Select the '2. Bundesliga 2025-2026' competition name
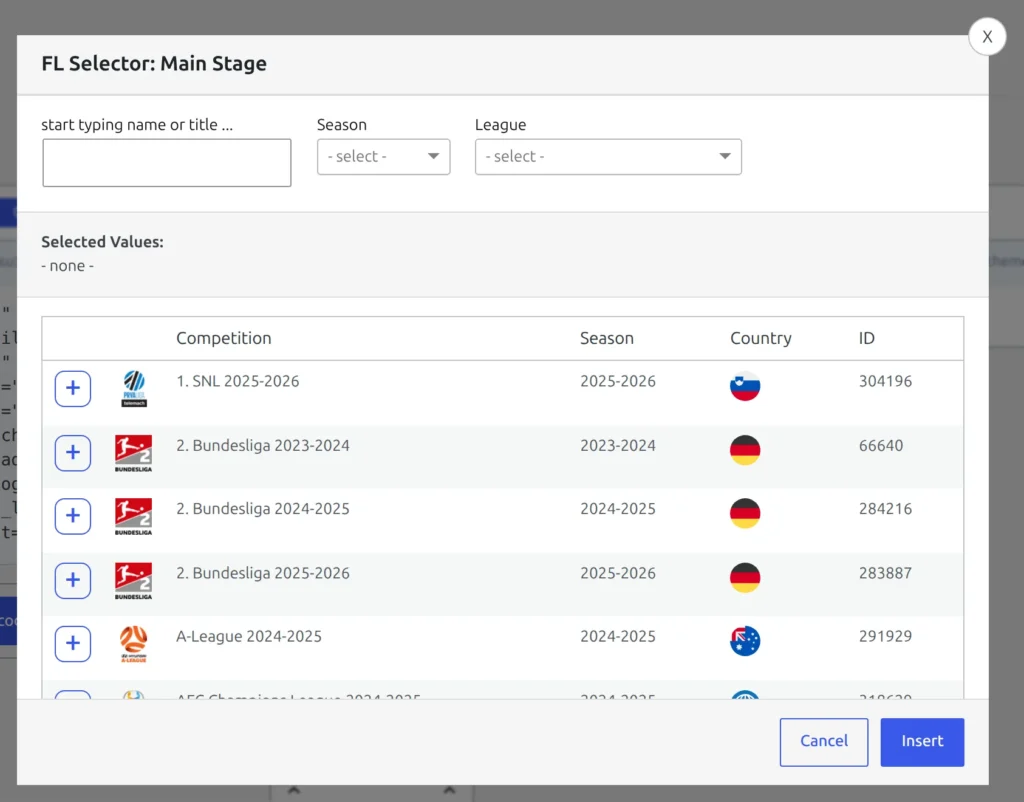Screen dimensions: 1024x802 pos(263,573)
